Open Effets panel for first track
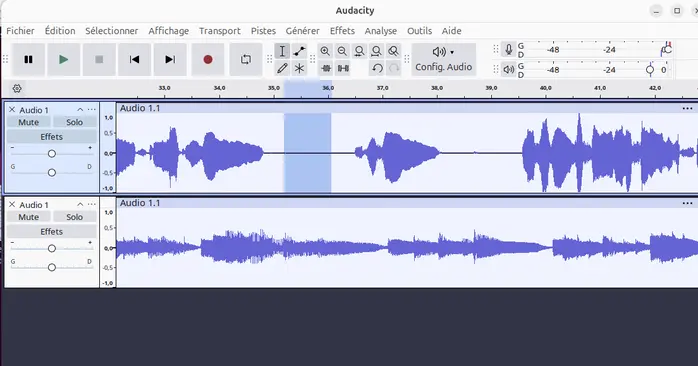The image size is (698, 366). (51, 137)
